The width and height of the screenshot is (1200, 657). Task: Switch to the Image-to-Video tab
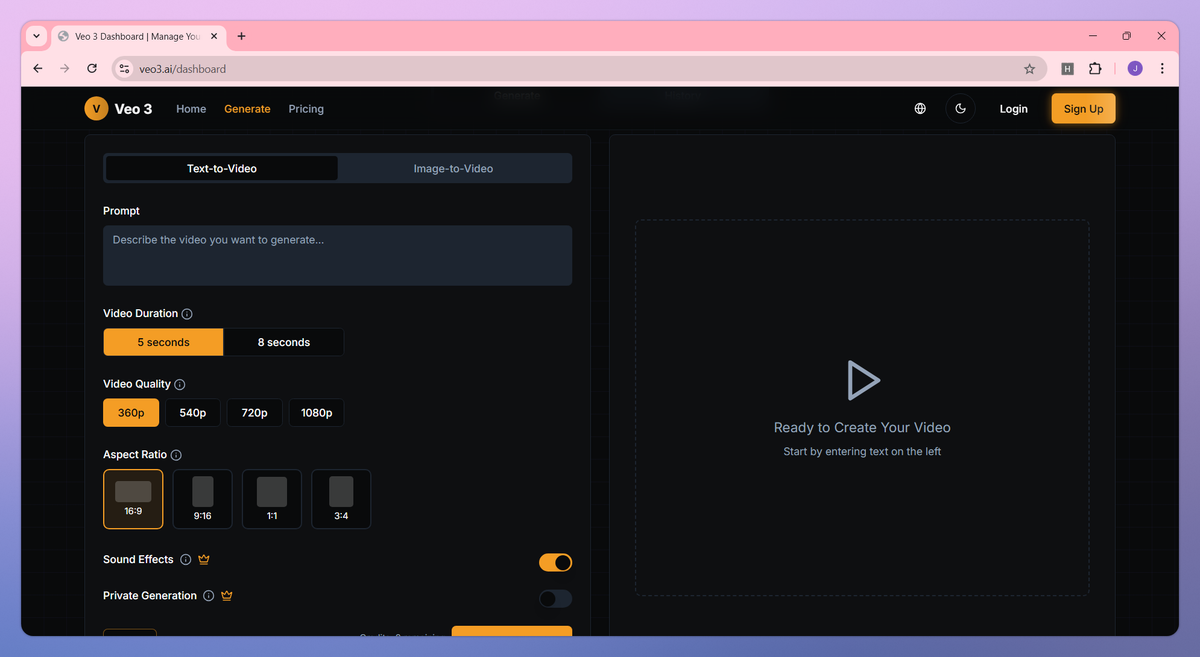(x=454, y=169)
